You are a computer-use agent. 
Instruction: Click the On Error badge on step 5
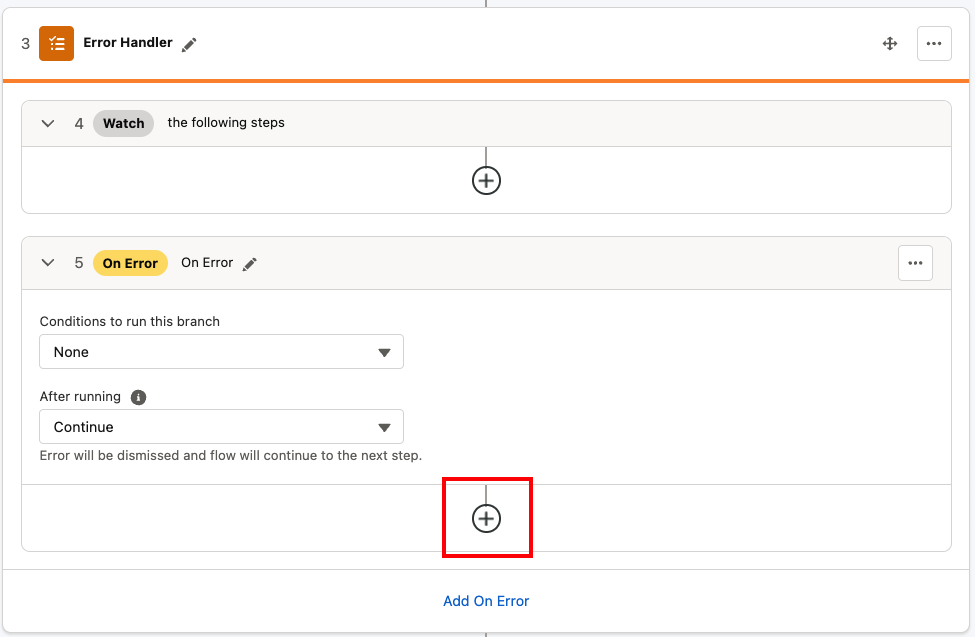130,263
